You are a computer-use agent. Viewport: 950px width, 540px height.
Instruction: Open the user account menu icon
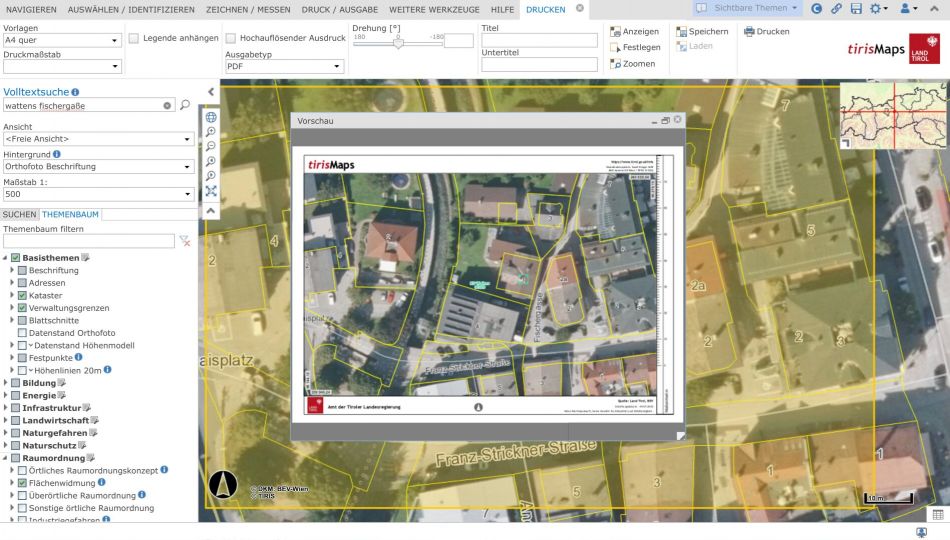(907, 8)
